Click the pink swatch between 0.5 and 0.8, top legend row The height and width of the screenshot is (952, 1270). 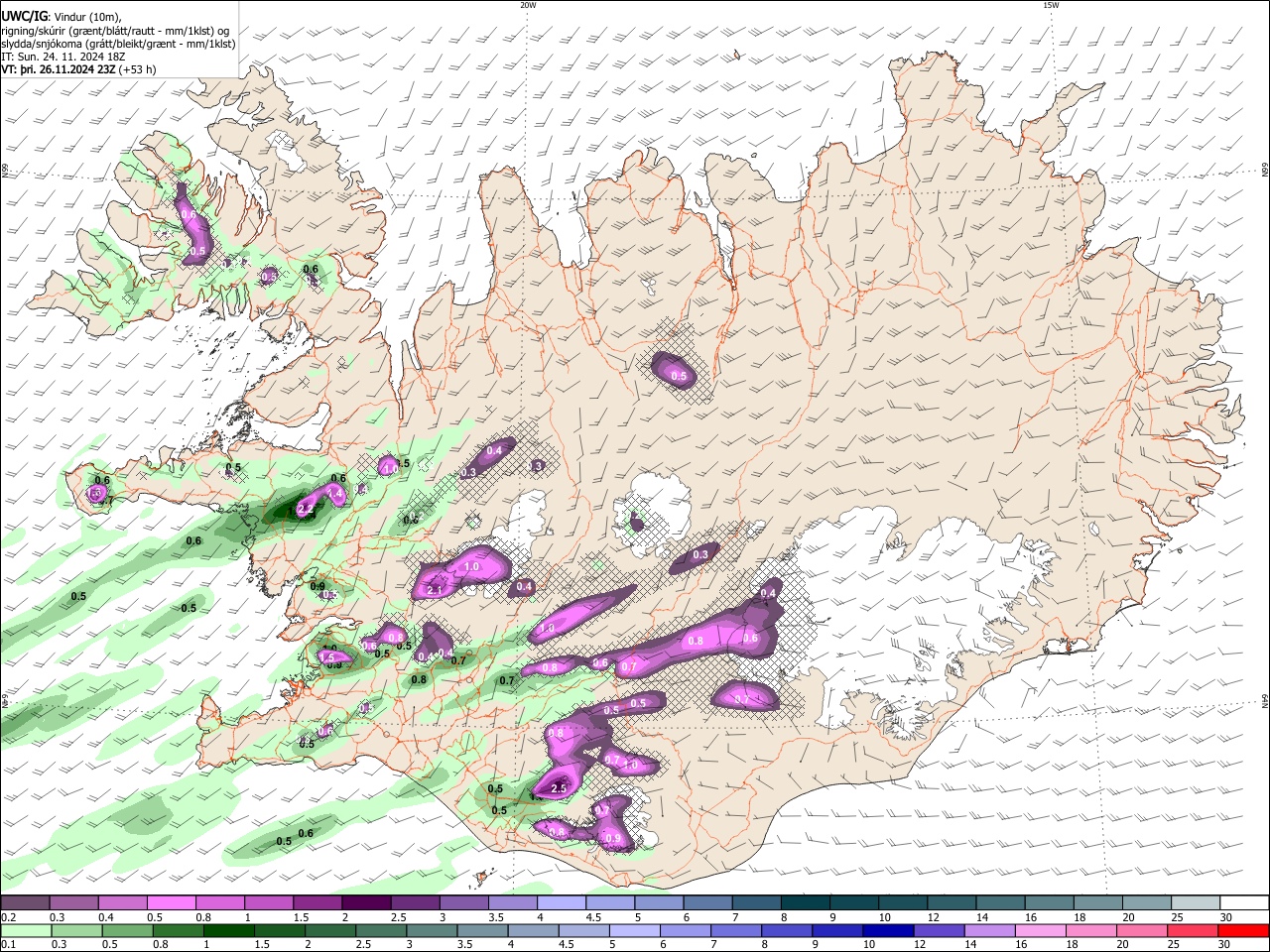(x=171, y=903)
